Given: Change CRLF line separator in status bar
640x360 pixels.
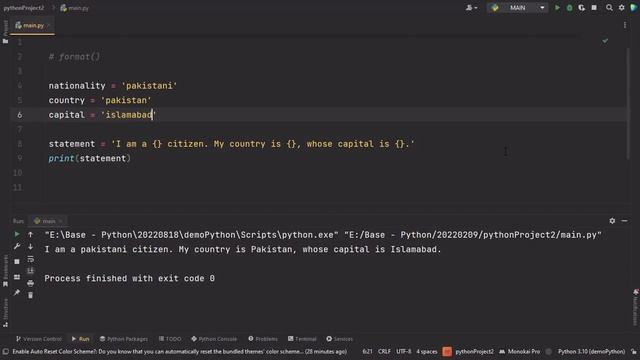Looking at the screenshot, I should 384,351.
